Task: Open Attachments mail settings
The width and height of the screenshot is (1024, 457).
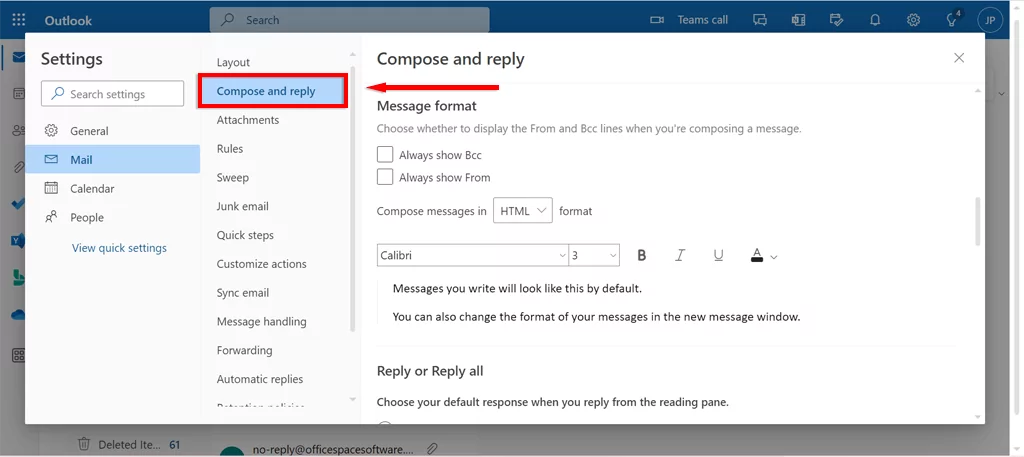Action: point(248,119)
